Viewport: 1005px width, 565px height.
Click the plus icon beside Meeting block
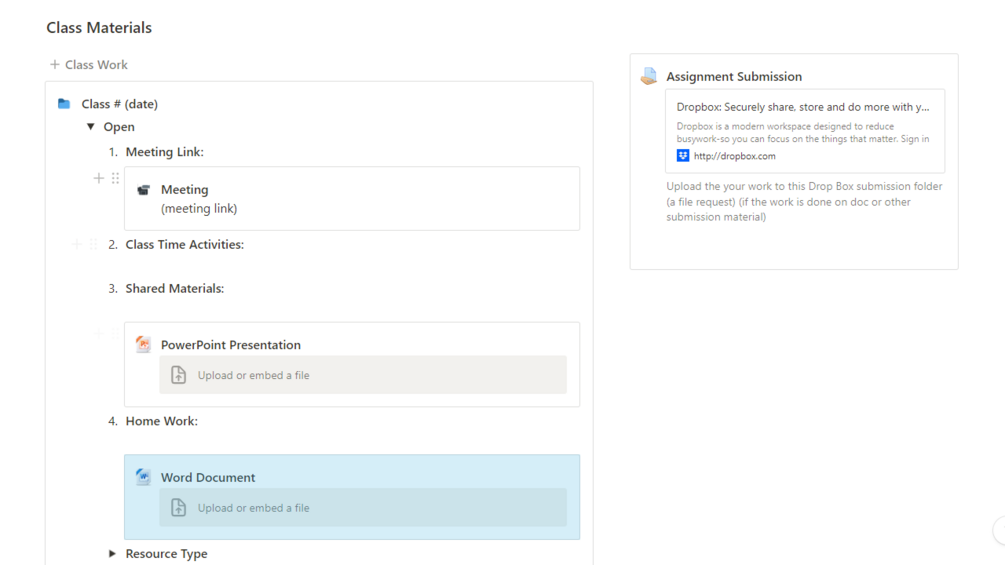(x=98, y=178)
